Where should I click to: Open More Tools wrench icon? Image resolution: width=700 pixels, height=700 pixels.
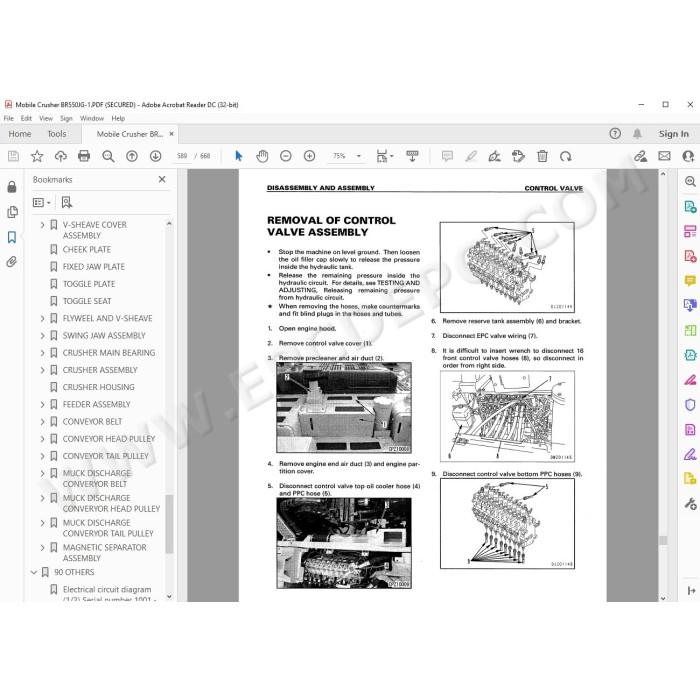click(690, 504)
